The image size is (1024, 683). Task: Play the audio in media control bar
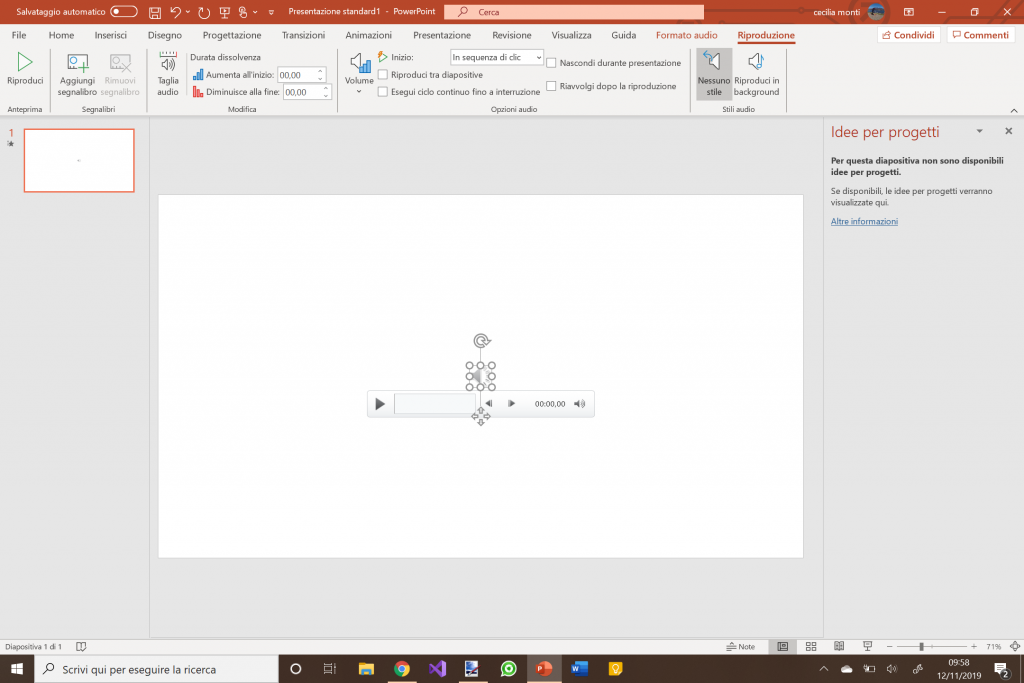[x=379, y=404]
